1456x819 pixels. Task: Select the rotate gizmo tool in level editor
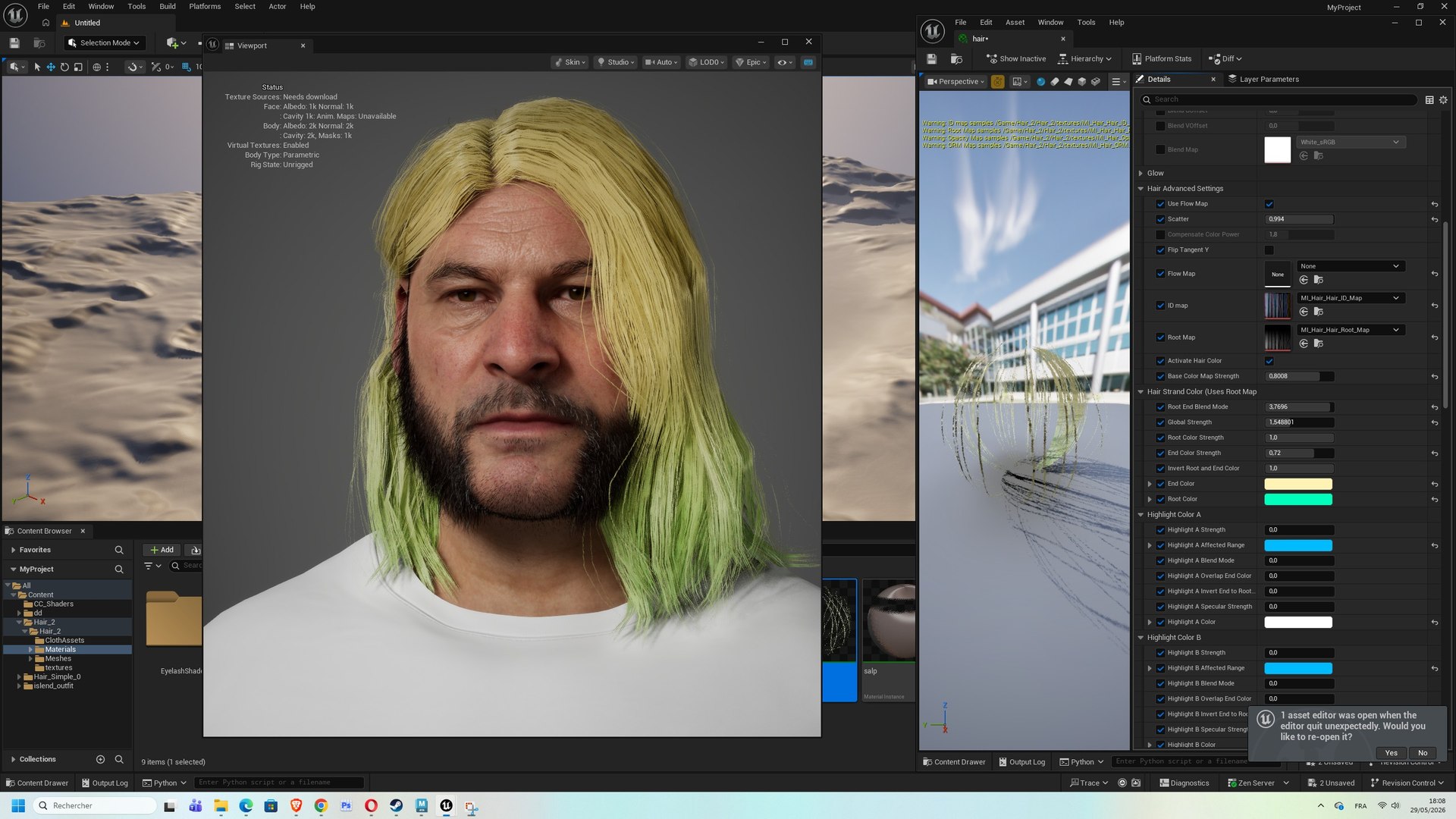click(x=64, y=67)
